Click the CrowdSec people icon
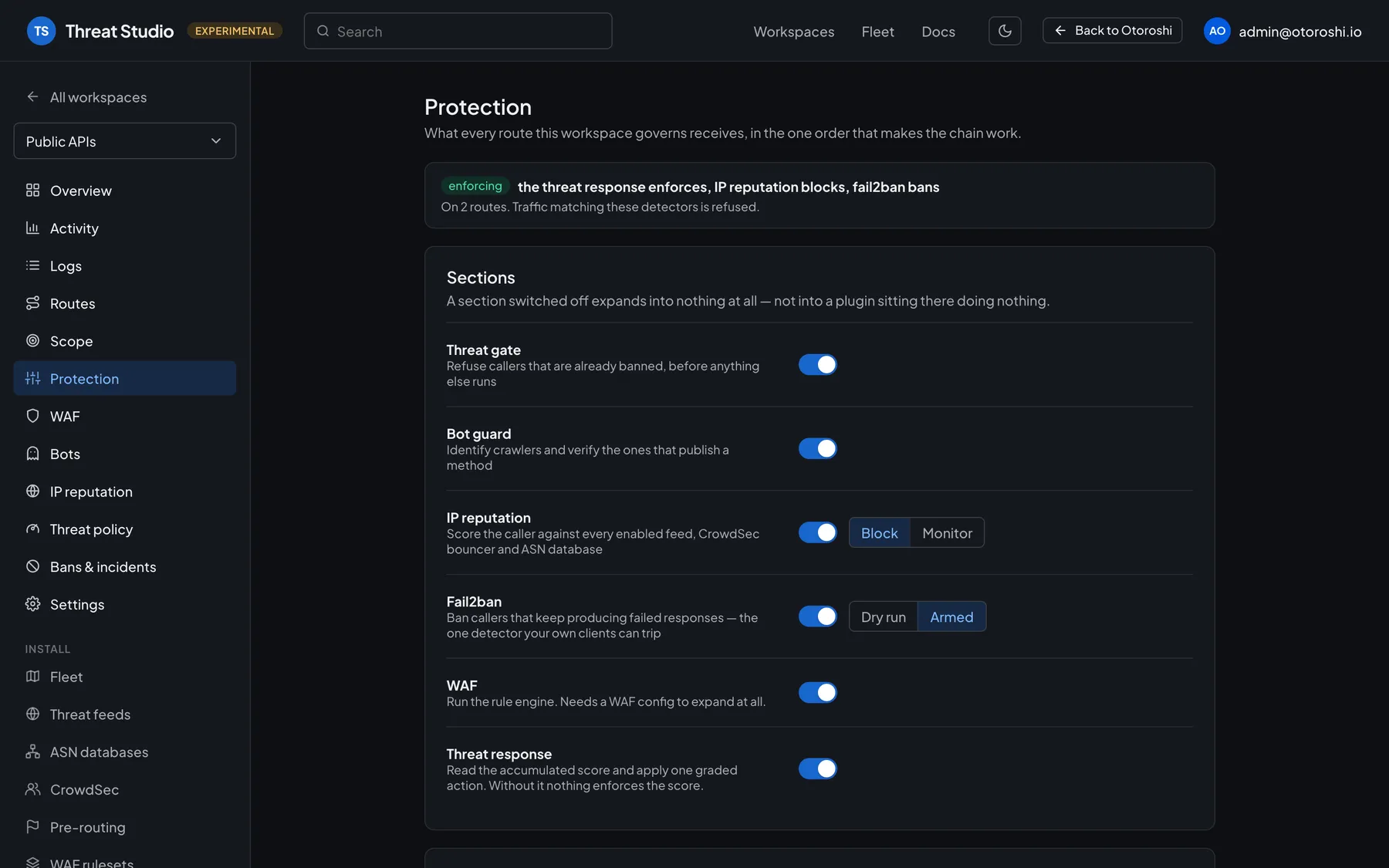This screenshot has height=868, width=1389. [x=32, y=789]
